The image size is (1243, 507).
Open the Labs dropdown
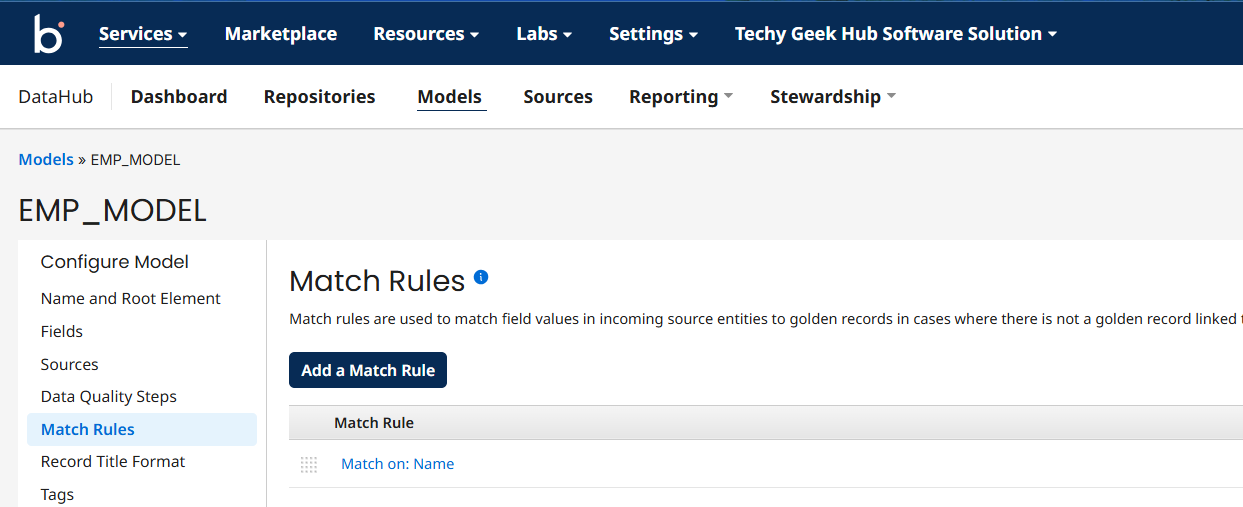coord(544,34)
